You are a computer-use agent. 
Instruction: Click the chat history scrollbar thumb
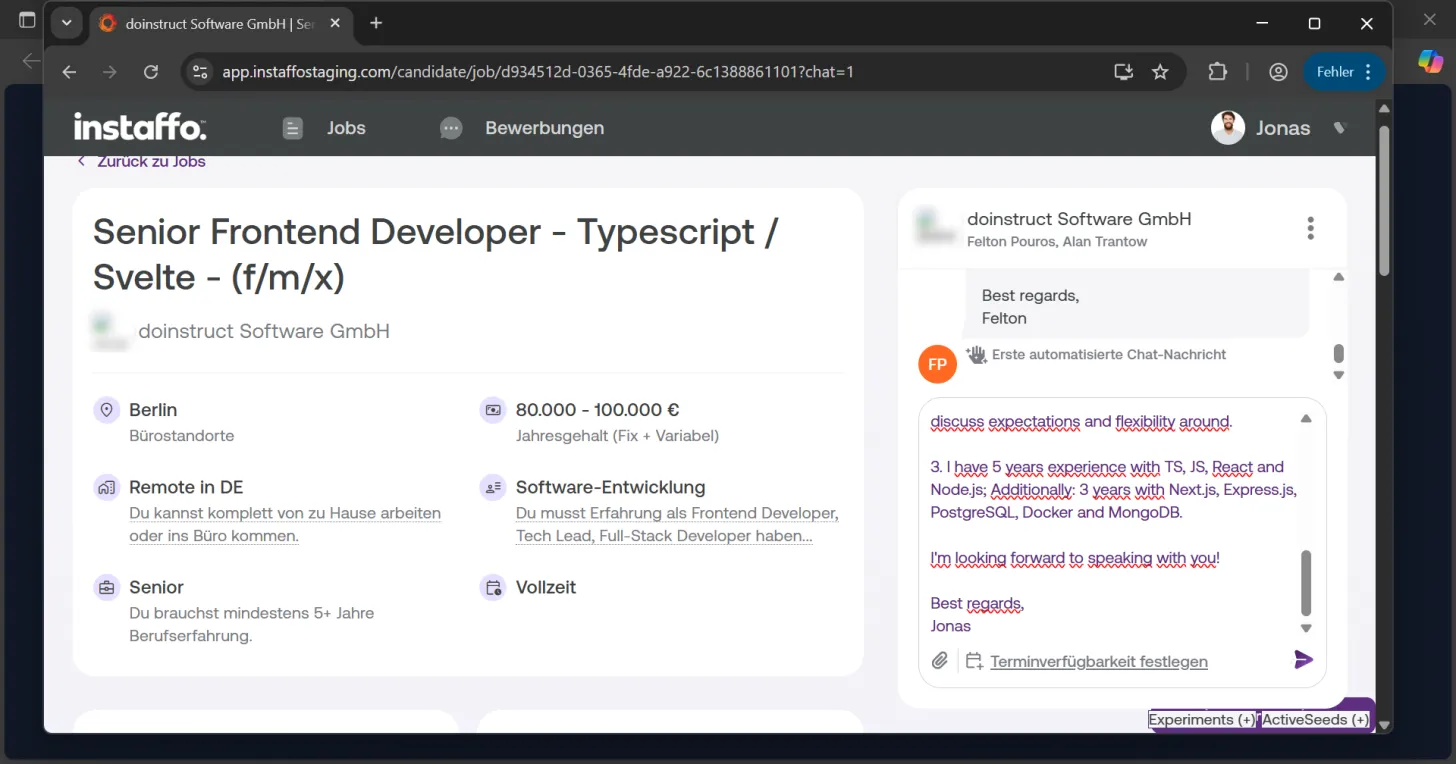click(1339, 354)
